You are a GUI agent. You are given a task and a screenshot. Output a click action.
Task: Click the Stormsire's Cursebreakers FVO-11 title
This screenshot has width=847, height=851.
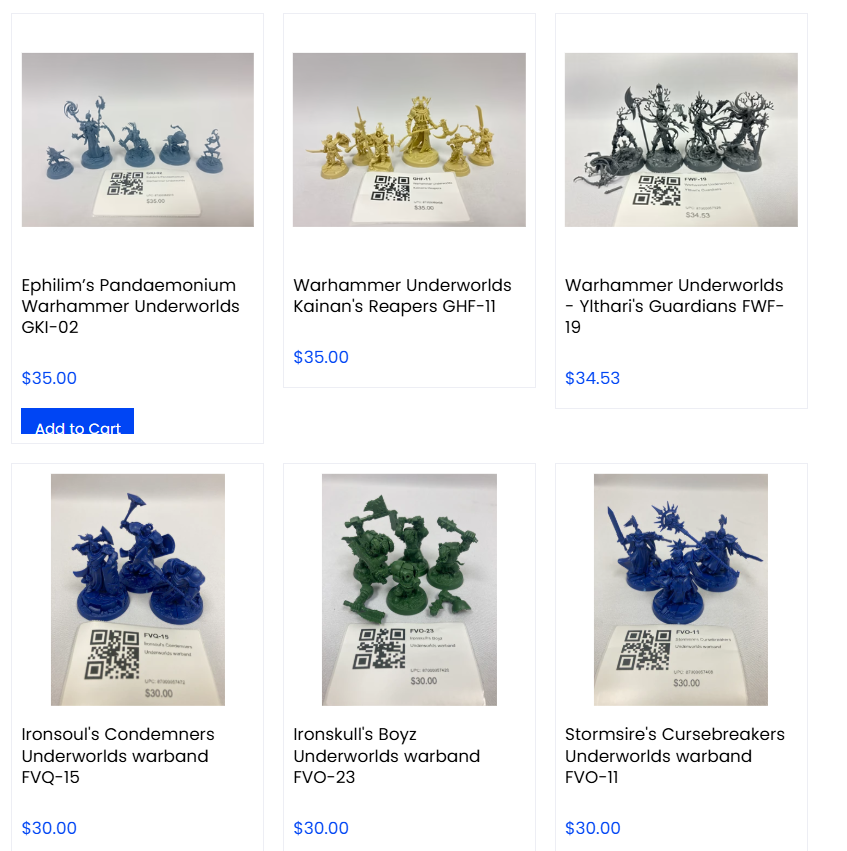(674, 755)
